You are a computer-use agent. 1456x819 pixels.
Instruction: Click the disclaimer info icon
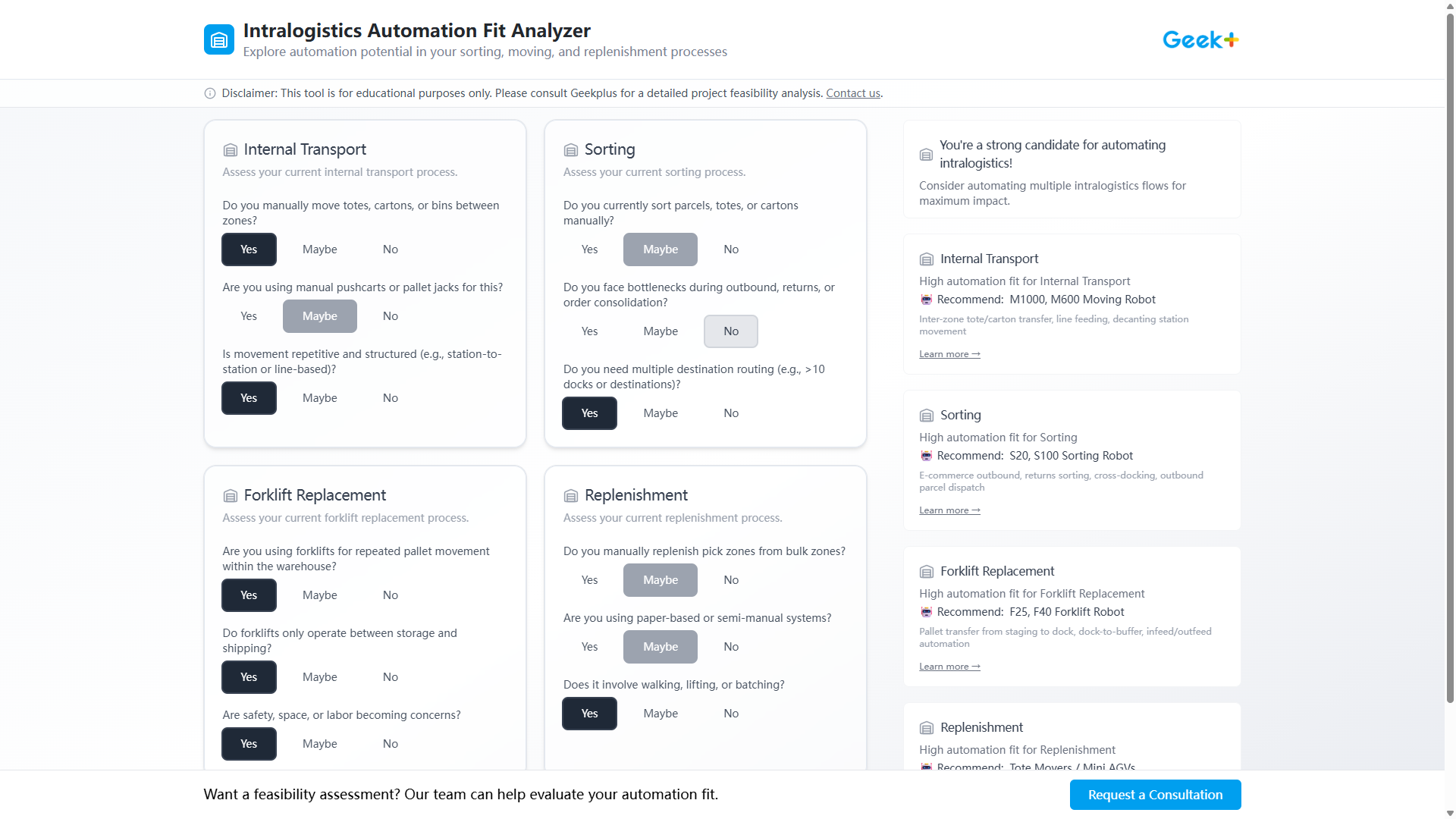pos(209,93)
